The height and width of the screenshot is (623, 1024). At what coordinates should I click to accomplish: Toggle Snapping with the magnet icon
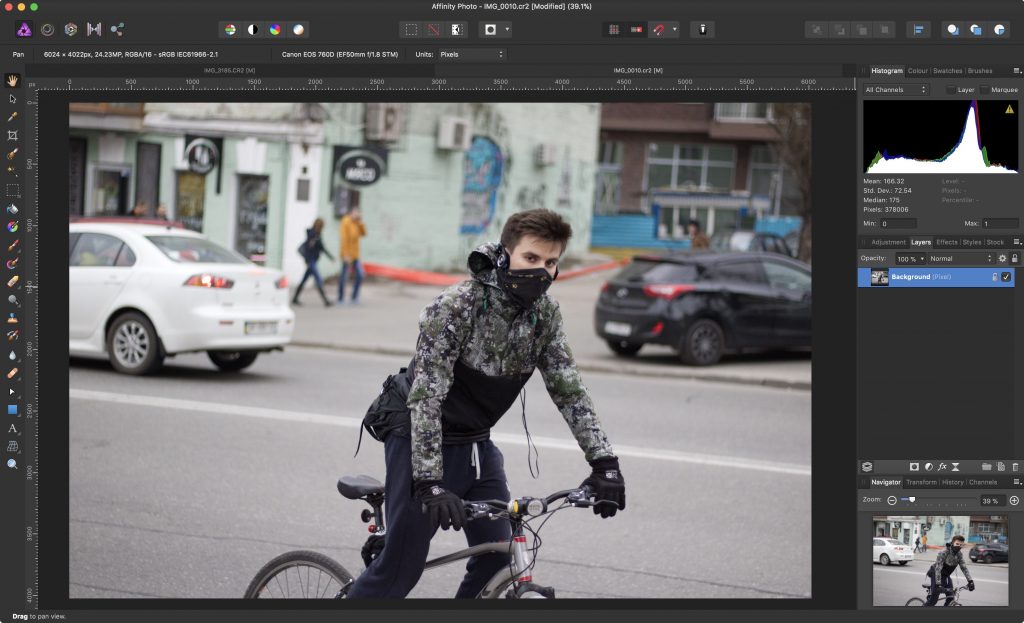[659, 29]
